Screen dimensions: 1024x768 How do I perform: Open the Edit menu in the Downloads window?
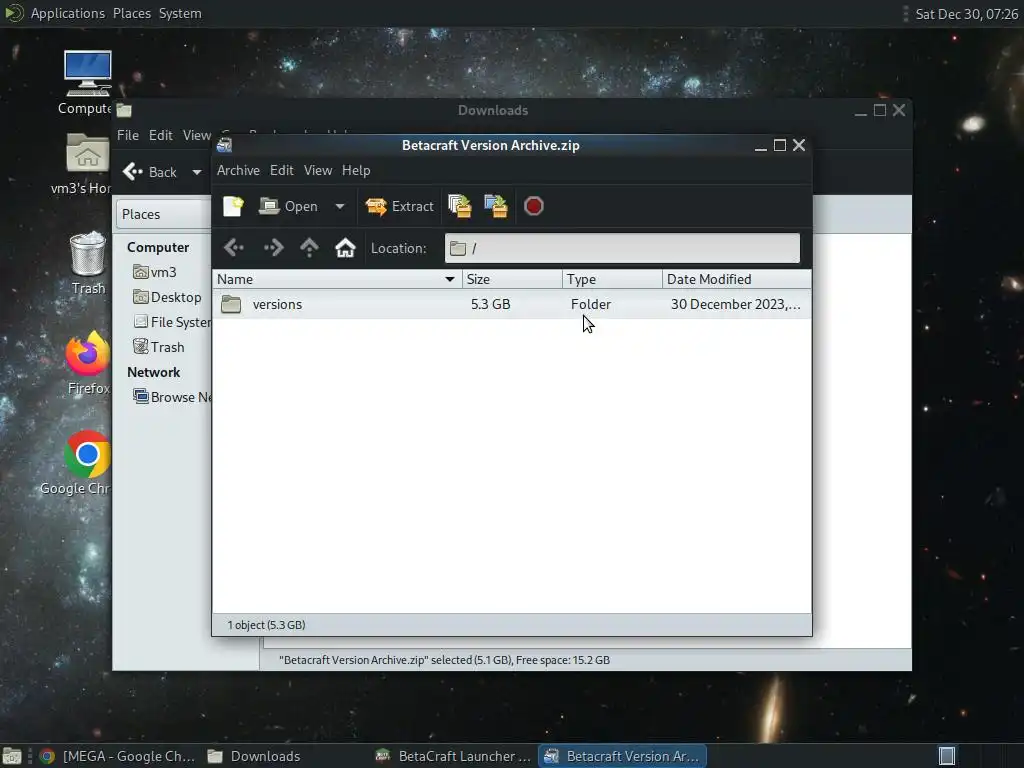tap(161, 135)
